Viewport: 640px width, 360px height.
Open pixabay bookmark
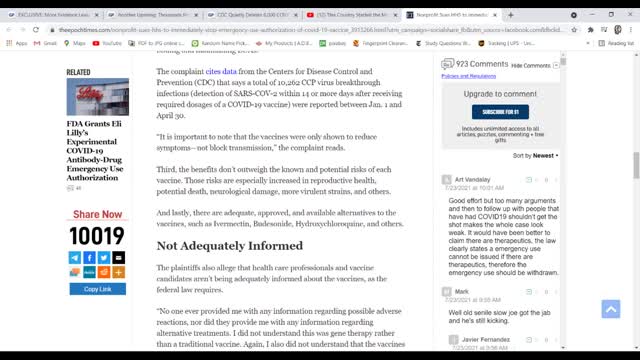(333, 43)
